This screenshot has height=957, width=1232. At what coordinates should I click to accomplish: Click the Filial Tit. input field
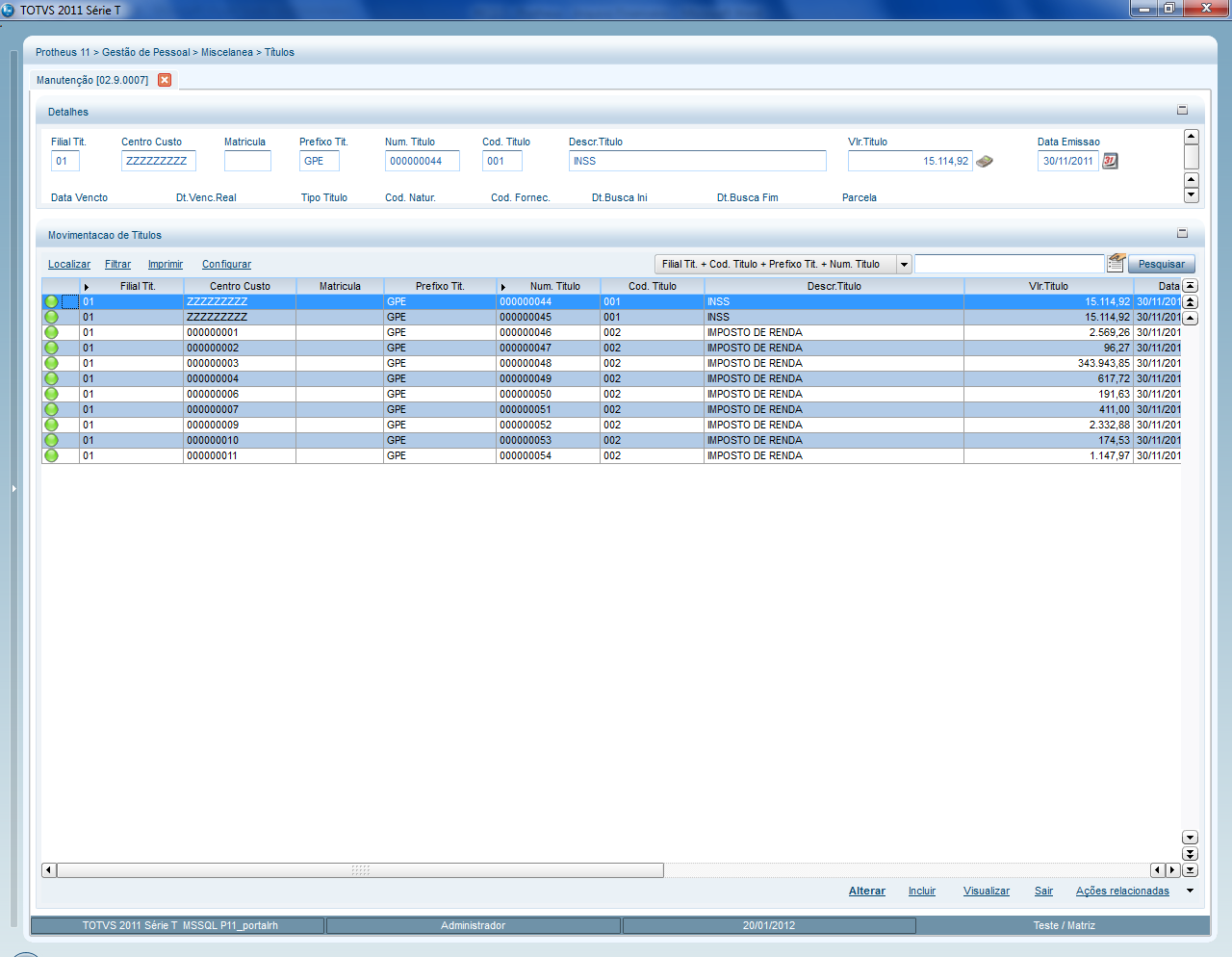pos(65,161)
